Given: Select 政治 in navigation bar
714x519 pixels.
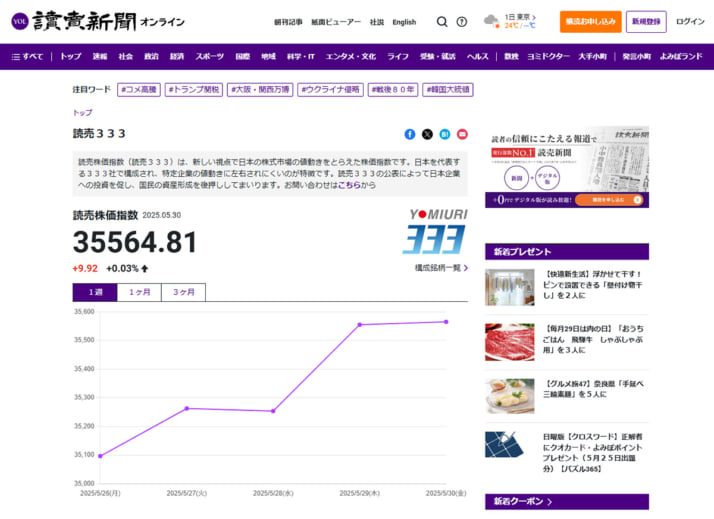Looking at the screenshot, I should 151,56.
